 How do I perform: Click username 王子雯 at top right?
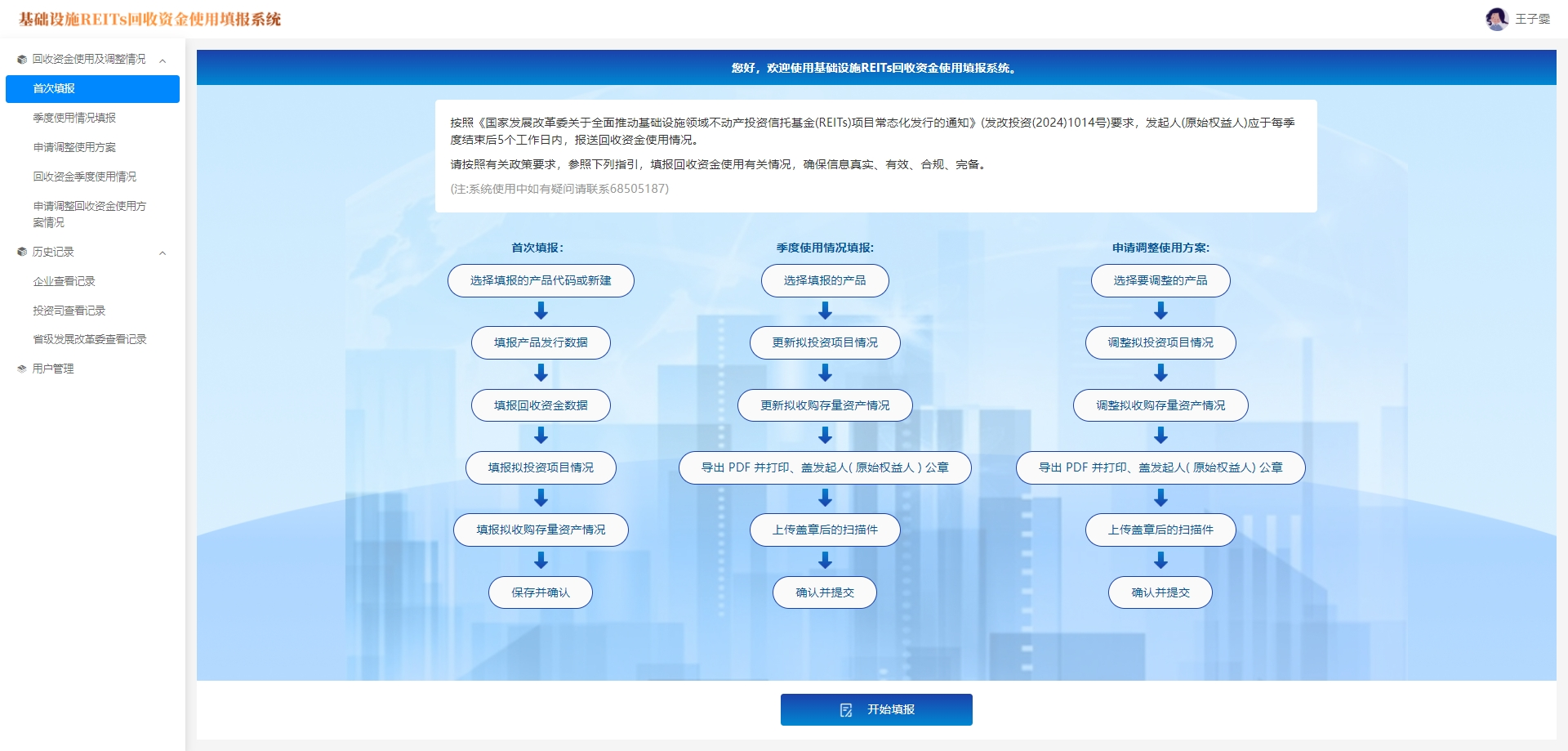[1532, 19]
